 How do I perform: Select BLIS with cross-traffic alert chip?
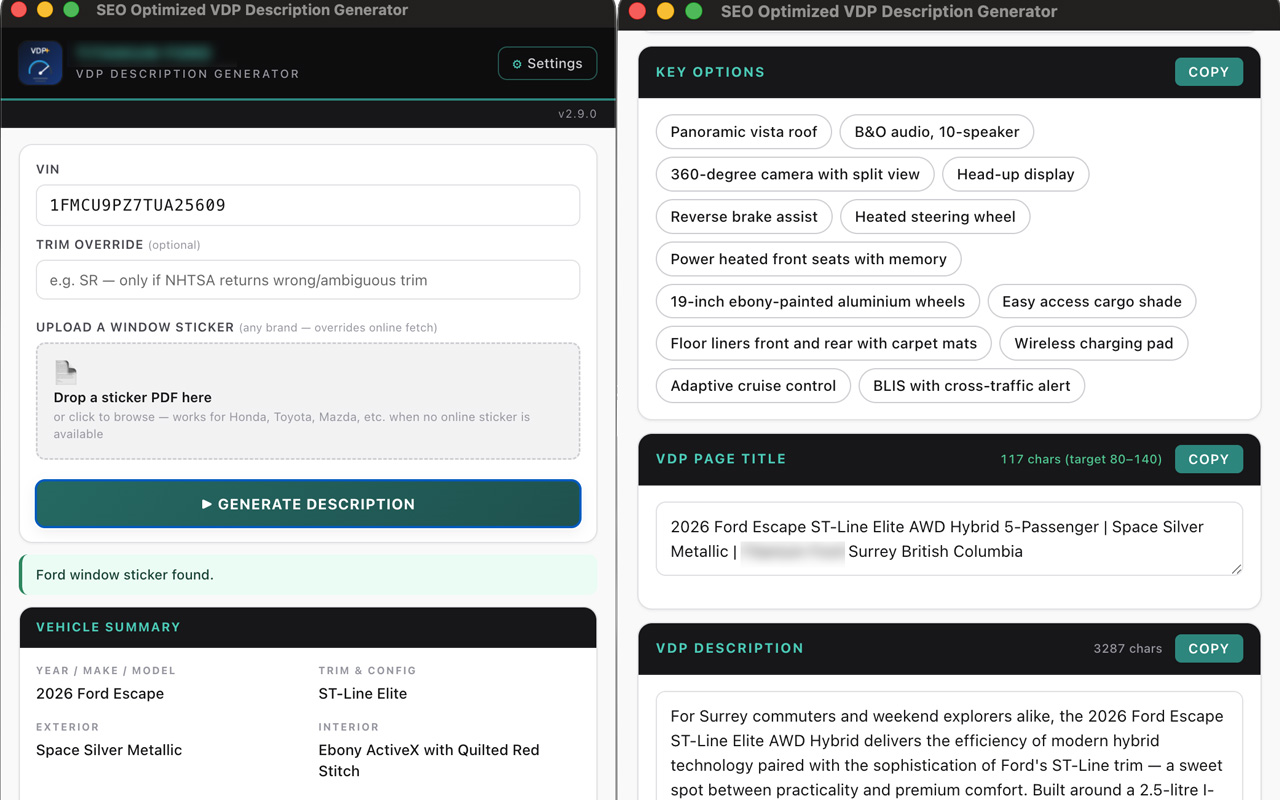click(972, 386)
